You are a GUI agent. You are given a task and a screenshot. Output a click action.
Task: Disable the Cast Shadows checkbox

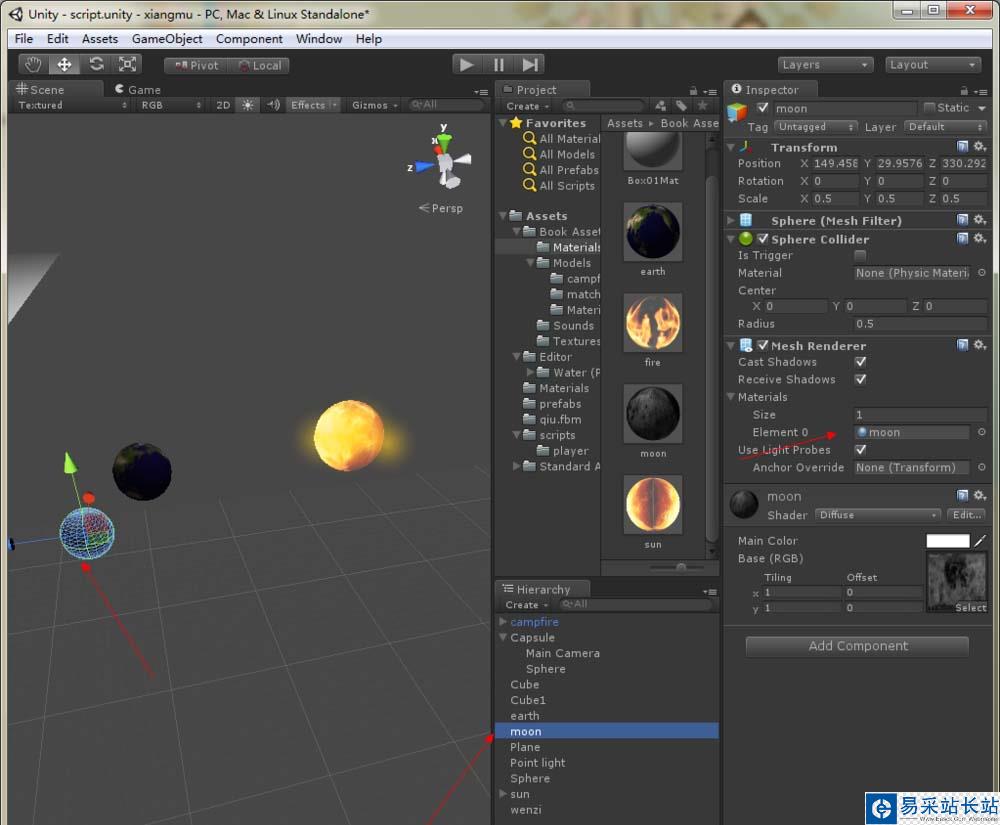tap(860, 362)
